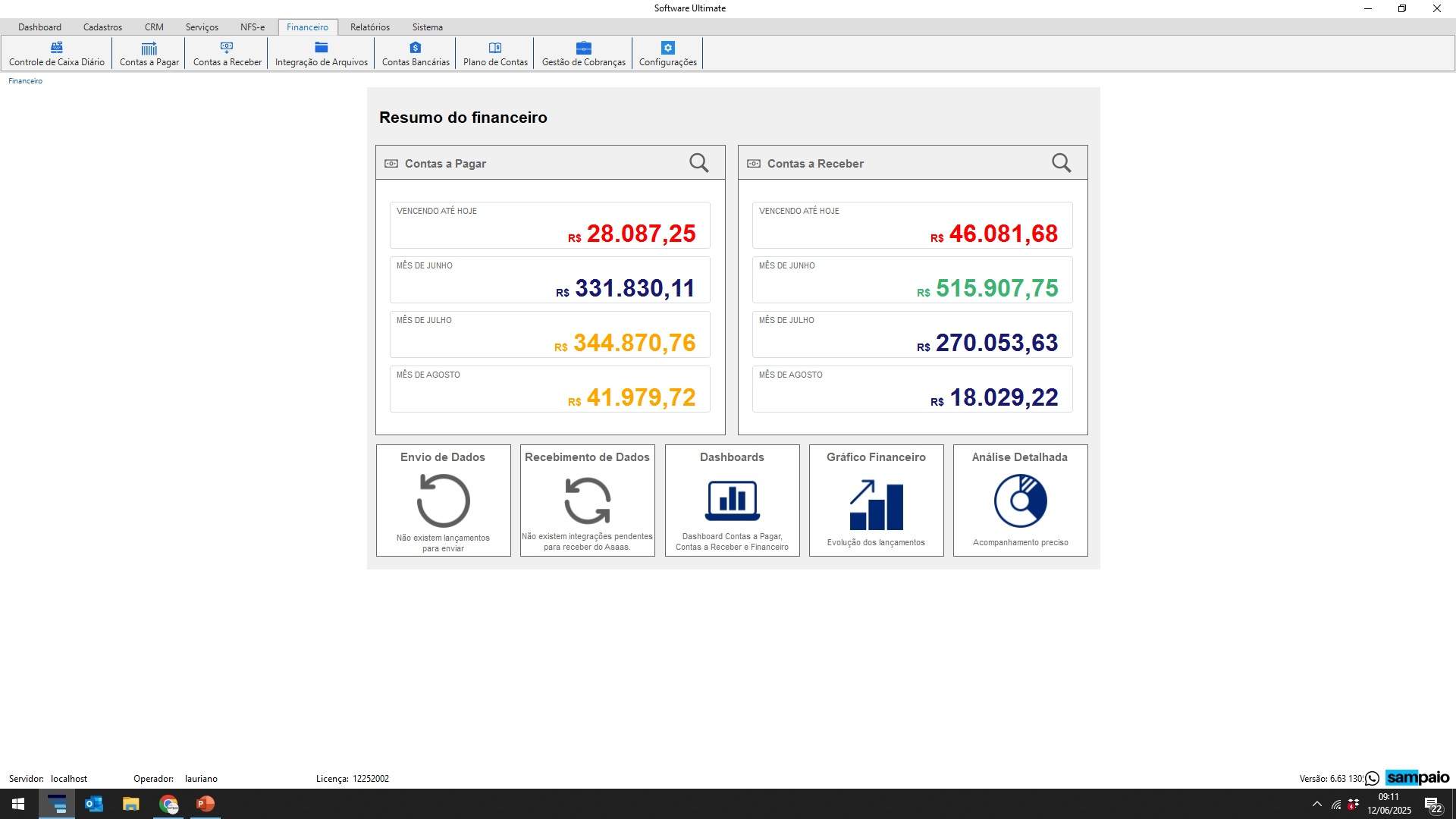Screen dimensions: 1456x819
Task: Click the 'Licença: 12252002' status entry
Action: point(353,779)
